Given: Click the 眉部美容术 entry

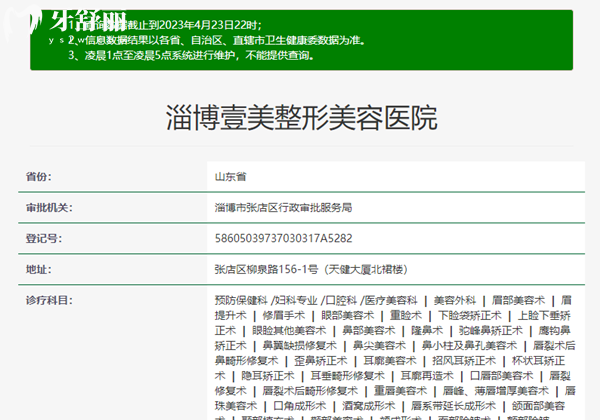Looking at the screenshot, I should click(x=518, y=301).
